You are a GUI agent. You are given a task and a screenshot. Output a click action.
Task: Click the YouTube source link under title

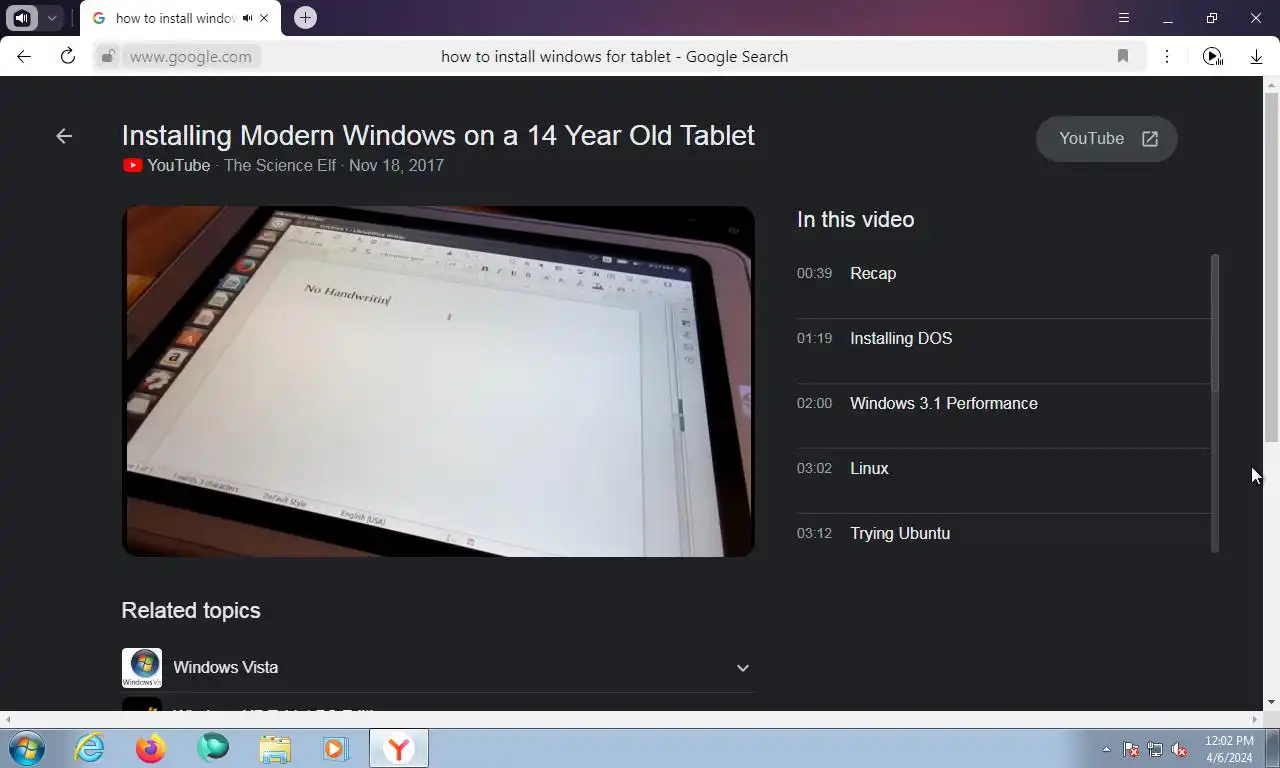(x=167, y=165)
